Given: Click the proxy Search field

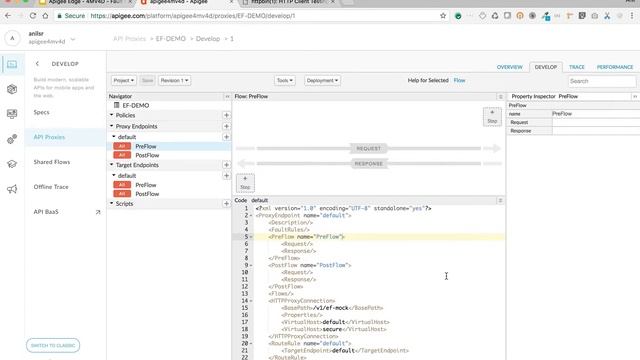Looking at the screenshot, I should [602, 81].
